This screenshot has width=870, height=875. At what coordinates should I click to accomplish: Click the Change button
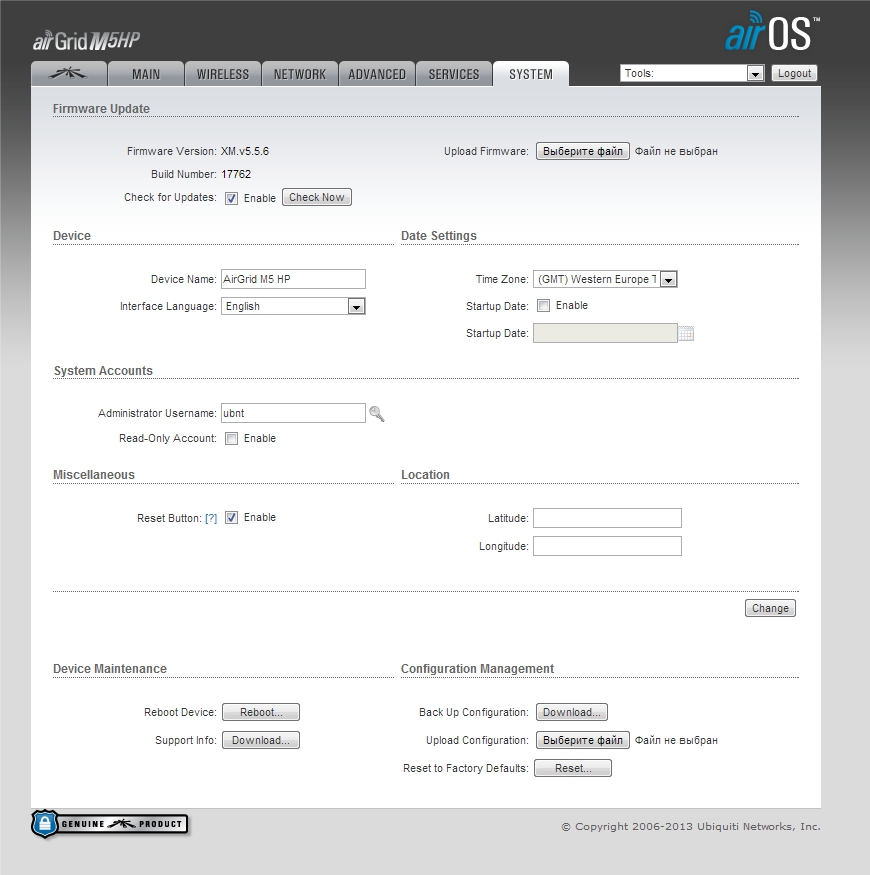pyautogui.click(x=770, y=608)
